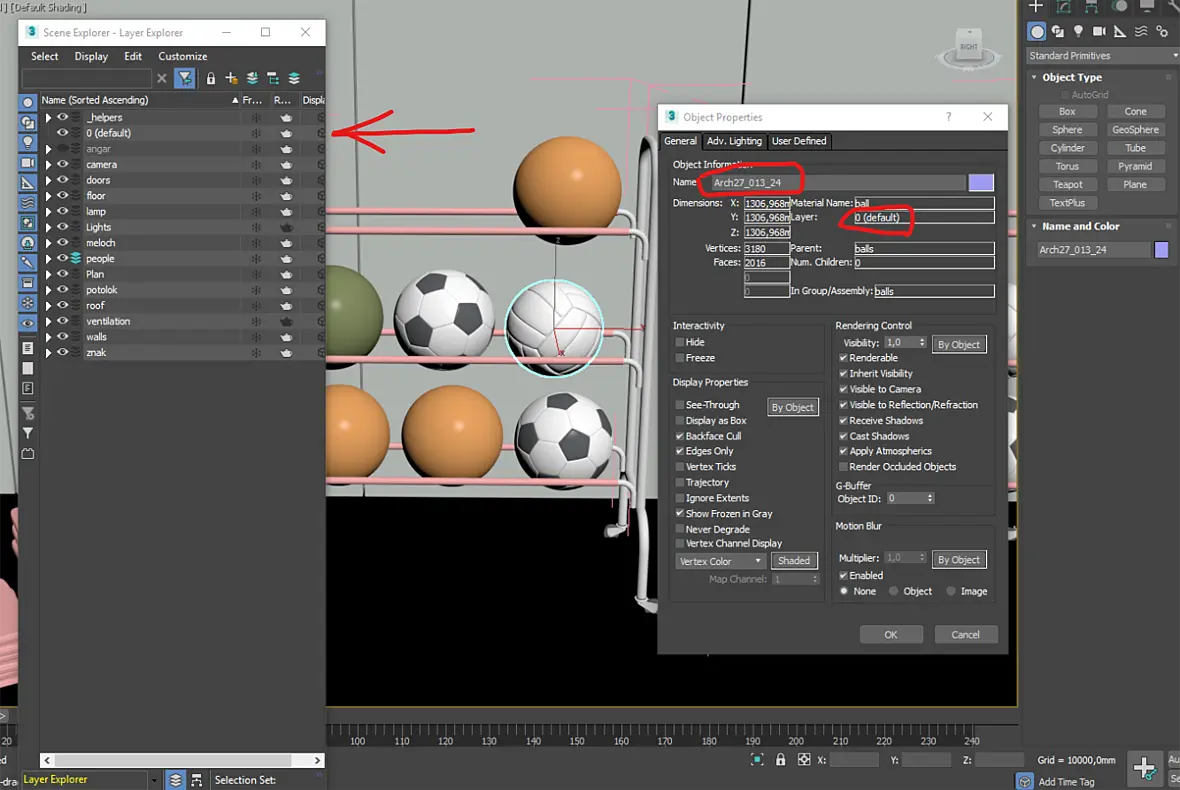Image resolution: width=1180 pixels, height=790 pixels.
Task: Open the Vertex Color dropdown
Action: (720, 561)
